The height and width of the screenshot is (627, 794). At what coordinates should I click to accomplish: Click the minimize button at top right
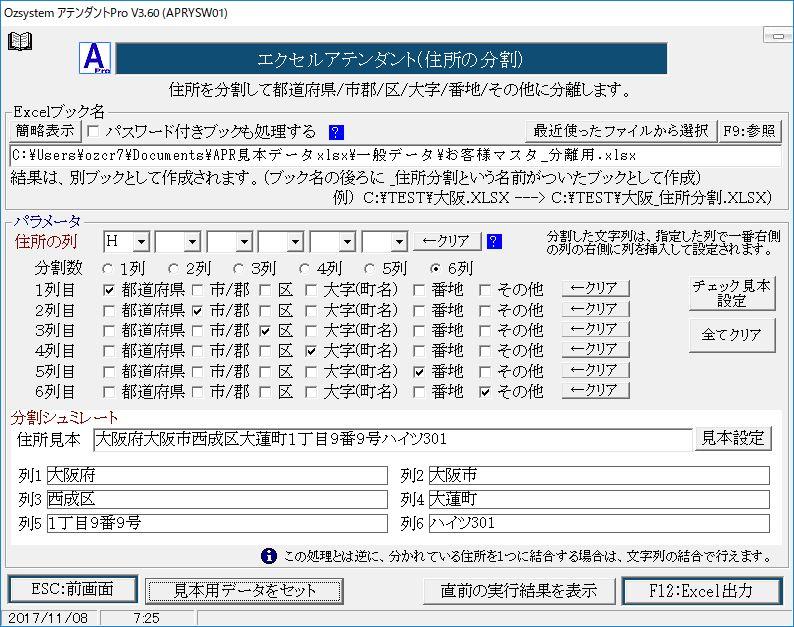778,35
